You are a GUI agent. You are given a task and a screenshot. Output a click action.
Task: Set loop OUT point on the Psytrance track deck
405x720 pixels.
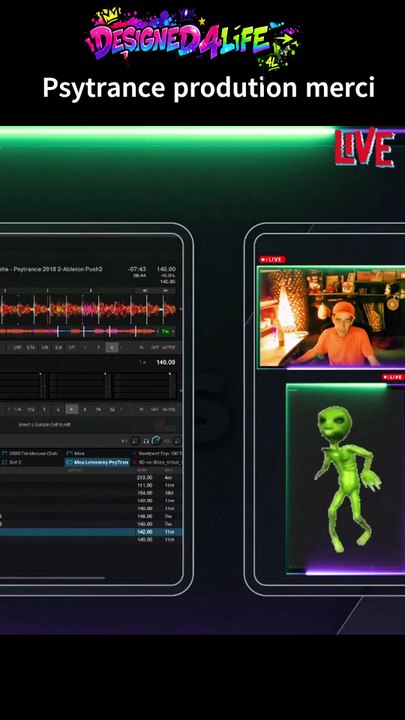154,348
